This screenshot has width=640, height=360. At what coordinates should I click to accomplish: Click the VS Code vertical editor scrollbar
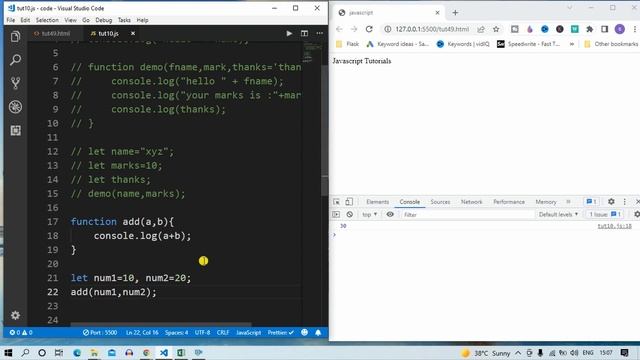325,131
